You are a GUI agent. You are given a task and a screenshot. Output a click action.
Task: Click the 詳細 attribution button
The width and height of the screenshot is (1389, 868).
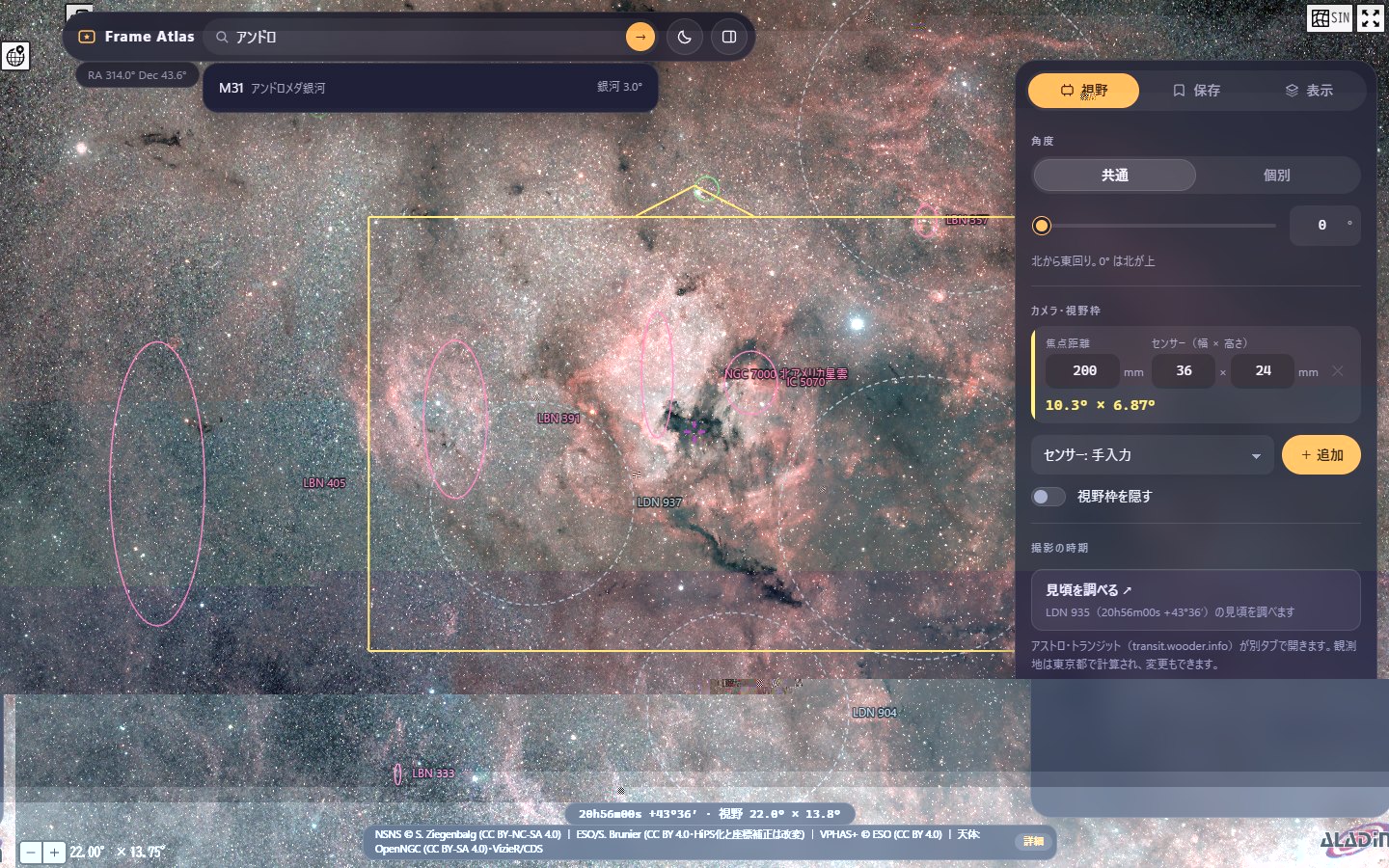[x=1034, y=841]
